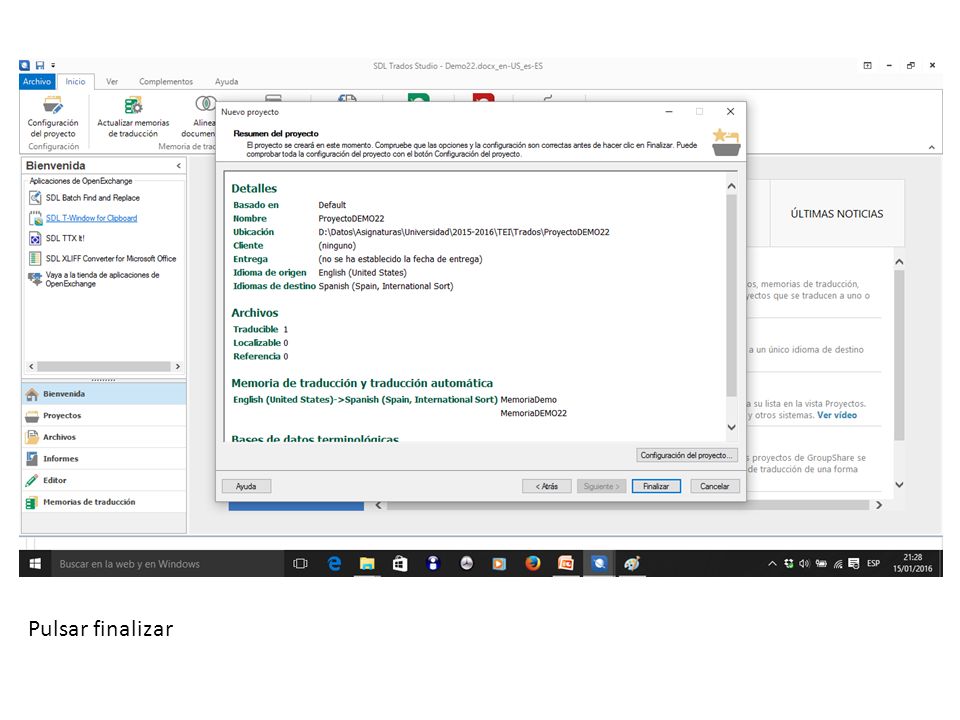Launch the SDL TTX It! app

point(57,238)
